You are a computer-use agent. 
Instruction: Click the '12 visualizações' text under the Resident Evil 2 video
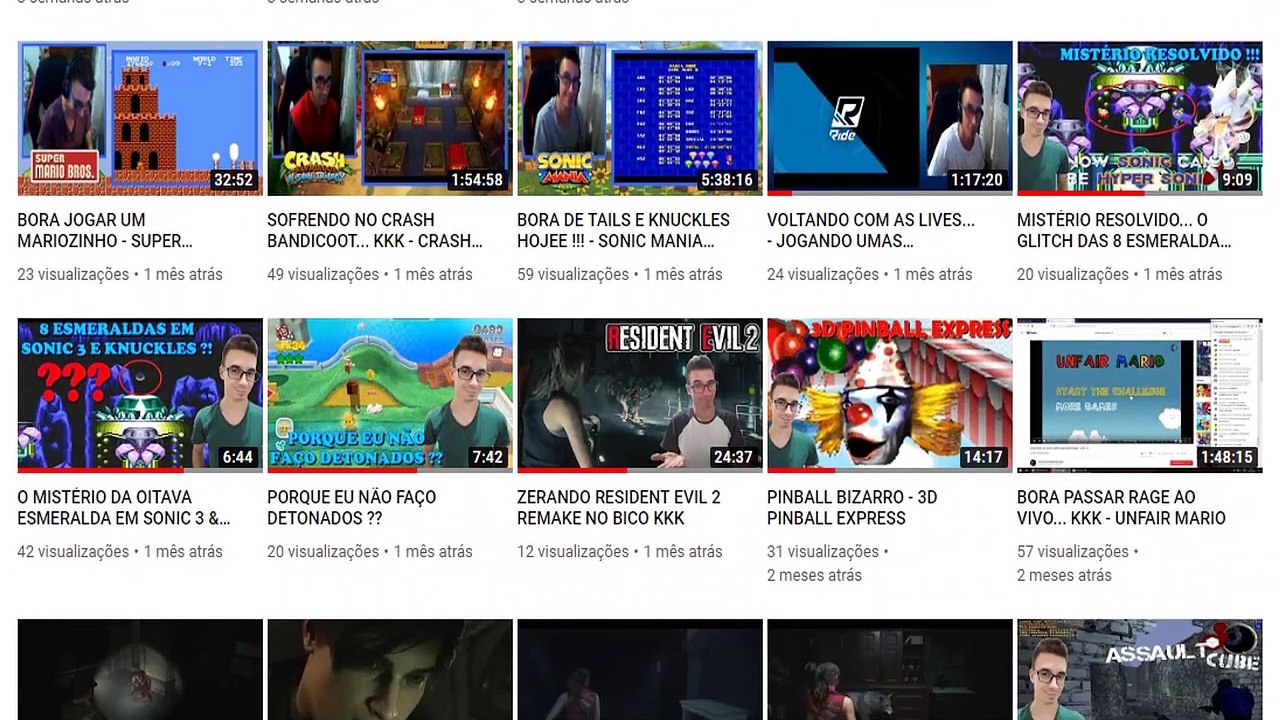(573, 551)
